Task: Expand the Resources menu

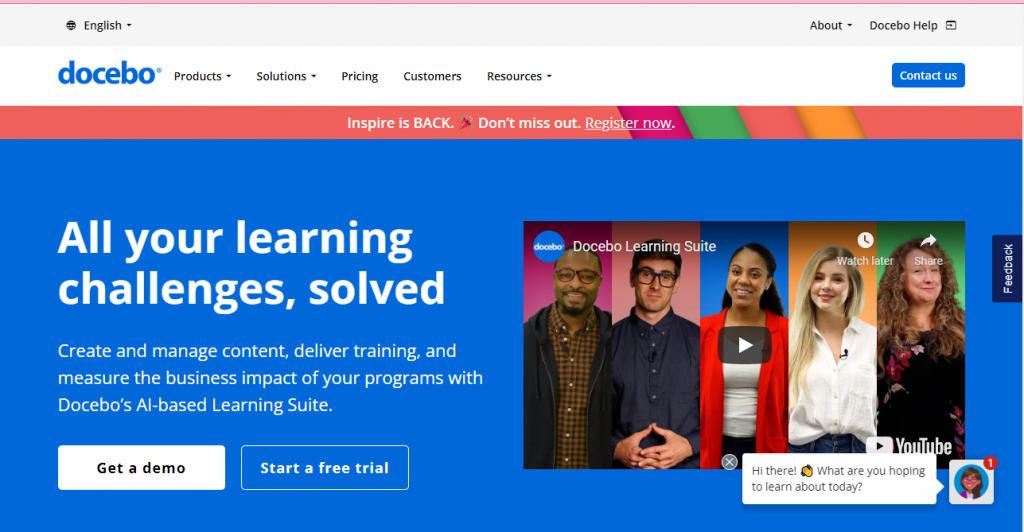Action: pos(519,76)
